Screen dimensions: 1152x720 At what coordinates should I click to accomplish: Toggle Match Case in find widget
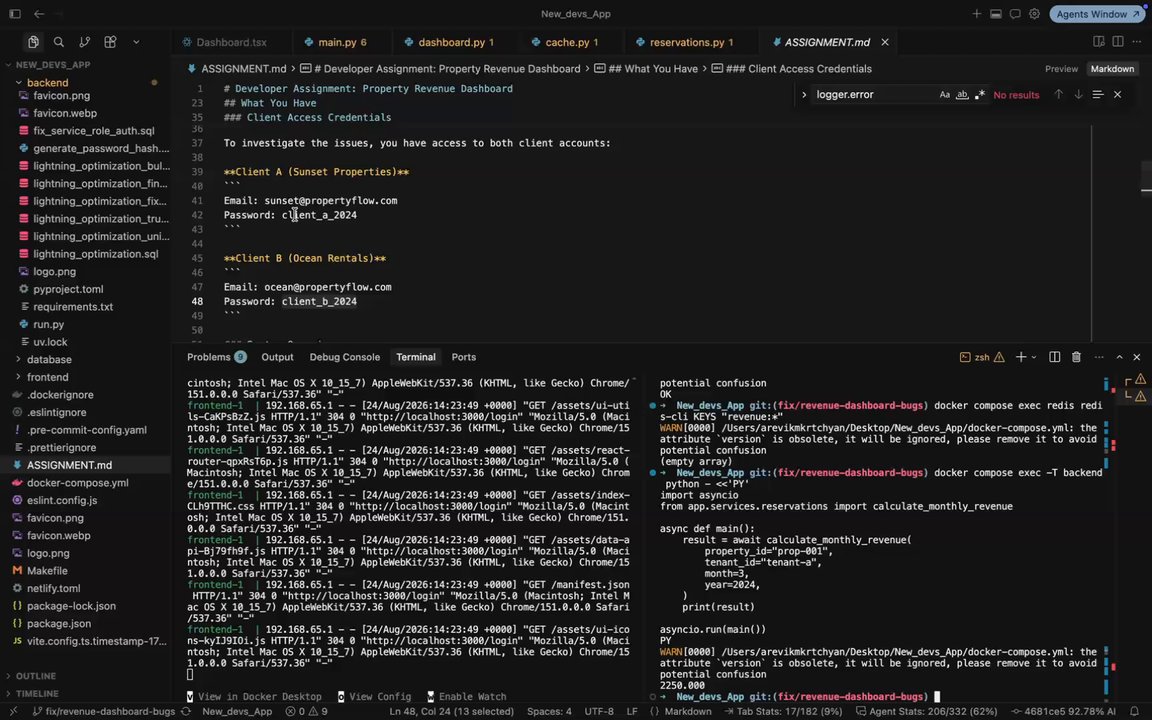[x=944, y=95]
